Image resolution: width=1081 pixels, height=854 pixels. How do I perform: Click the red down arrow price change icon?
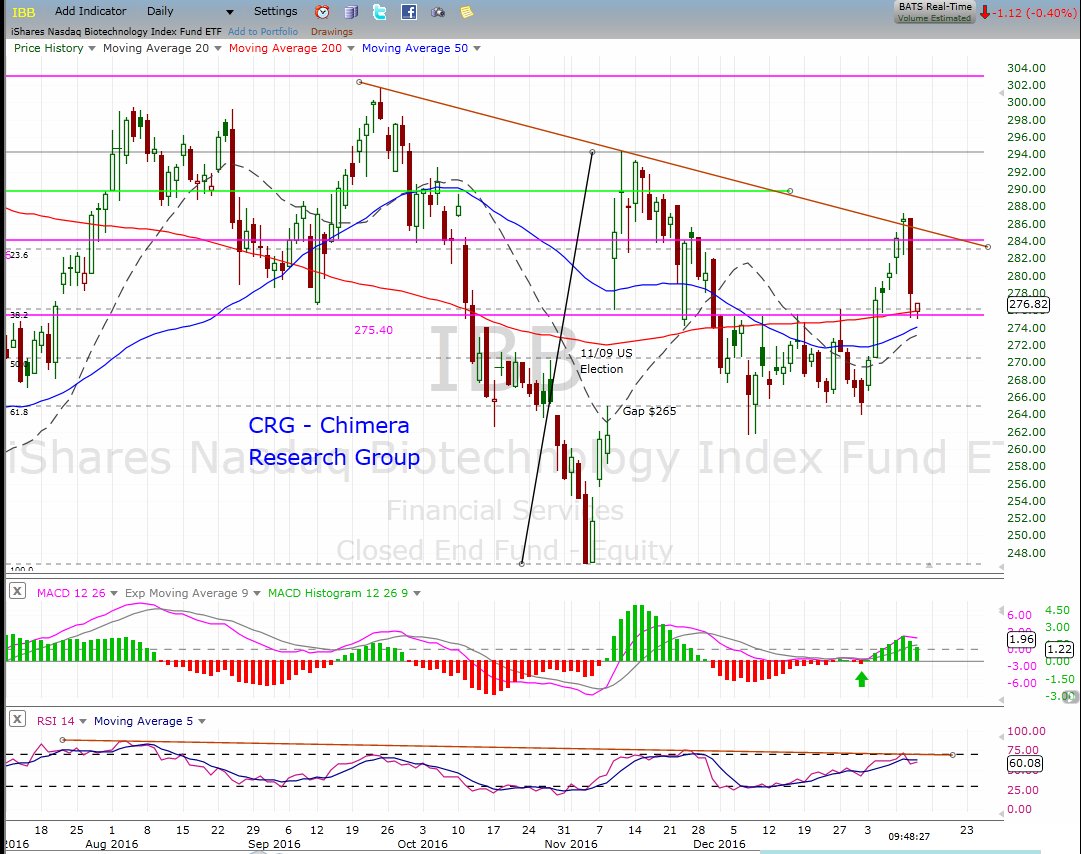click(985, 12)
